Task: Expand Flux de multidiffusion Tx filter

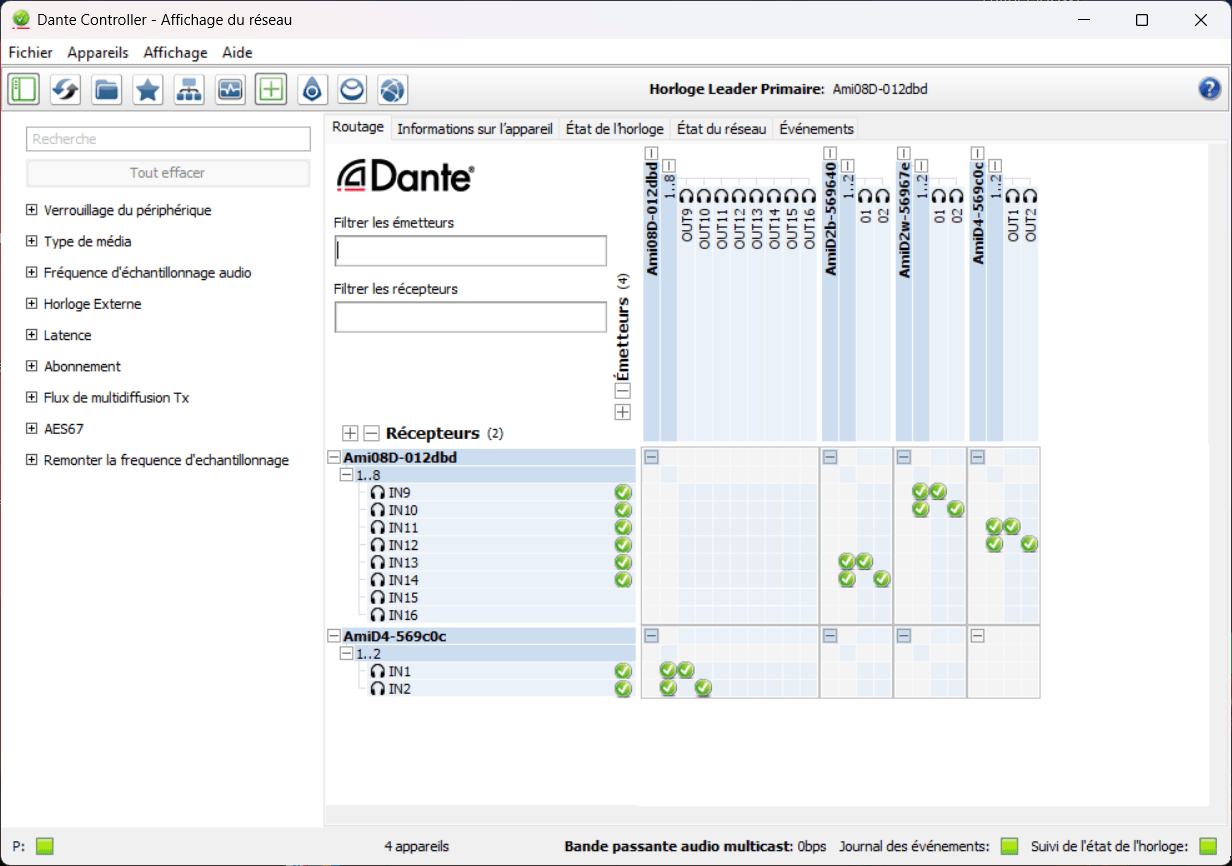Action: click(x=32, y=397)
